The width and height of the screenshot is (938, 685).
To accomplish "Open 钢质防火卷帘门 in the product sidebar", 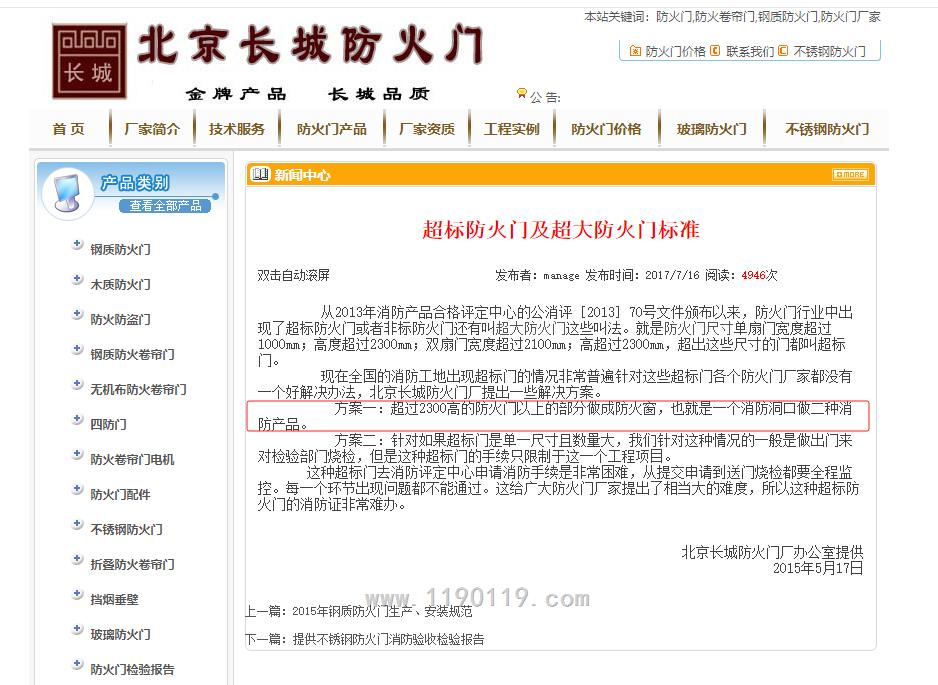I will click(132, 355).
